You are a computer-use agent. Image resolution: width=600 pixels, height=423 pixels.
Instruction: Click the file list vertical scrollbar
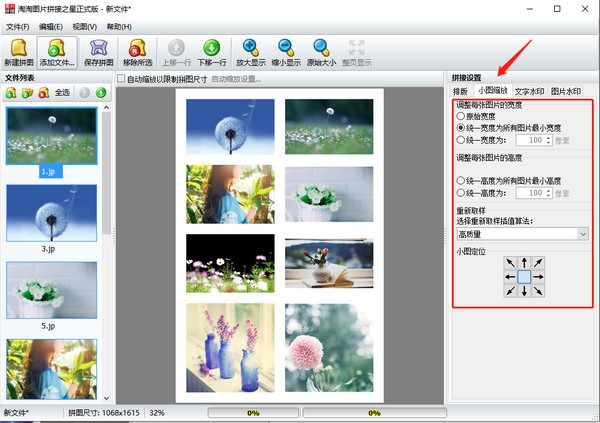[x=106, y=200]
